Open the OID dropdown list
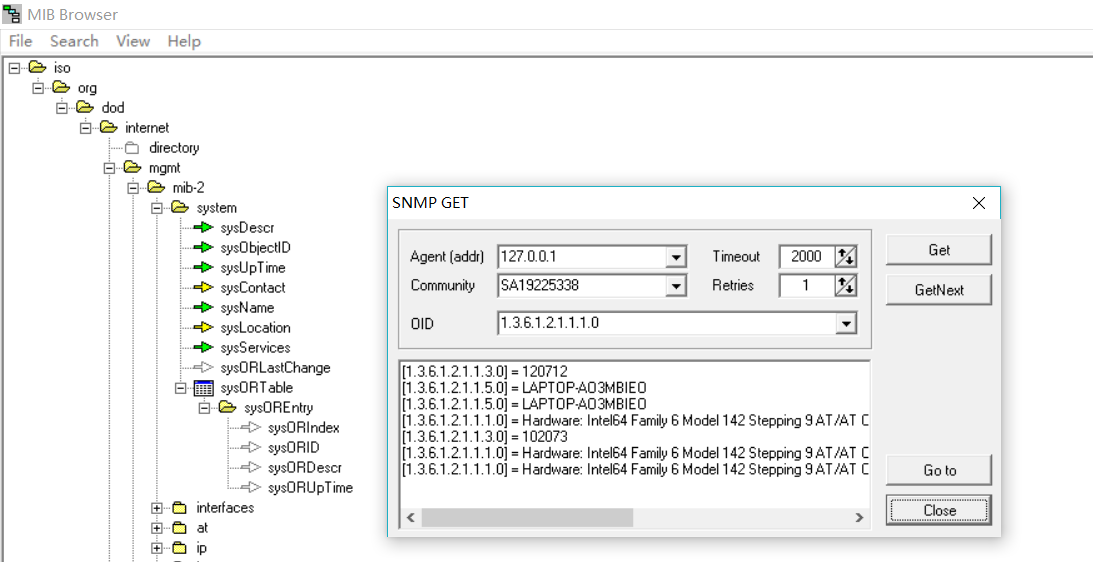1093x562 pixels. pyautogui.click(x=846, y=323)
